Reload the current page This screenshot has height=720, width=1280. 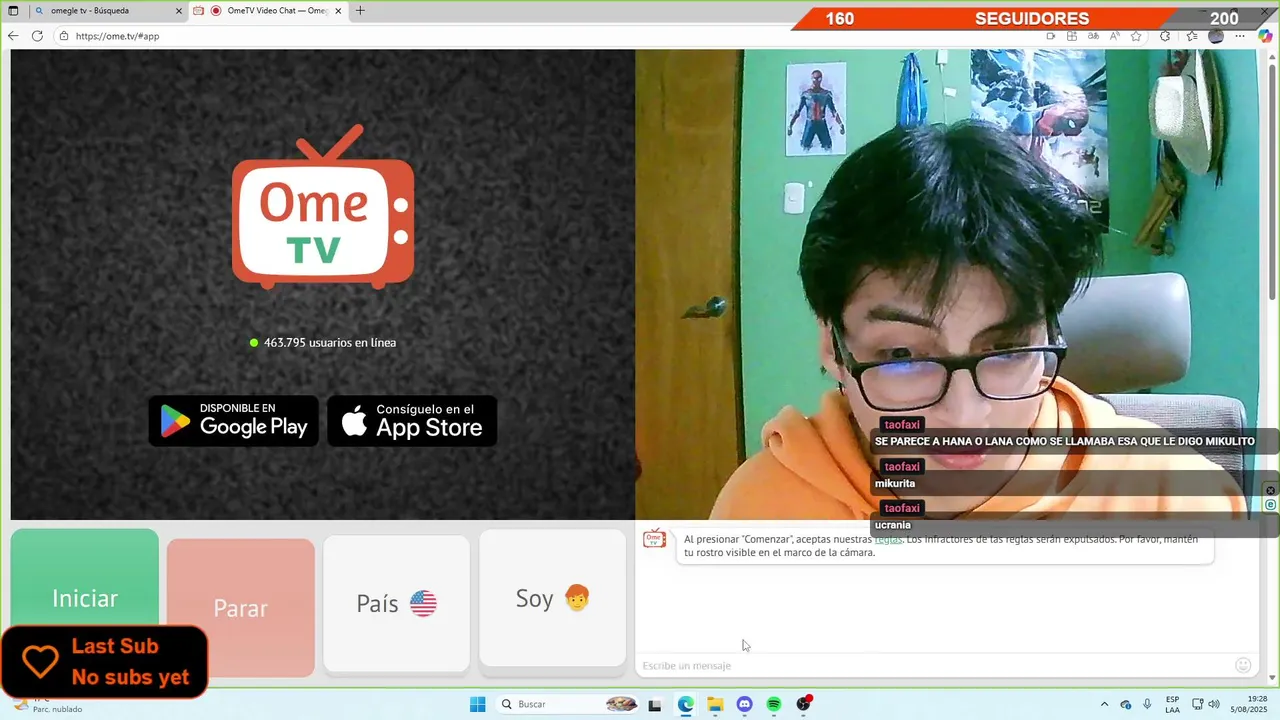(37, 36)
